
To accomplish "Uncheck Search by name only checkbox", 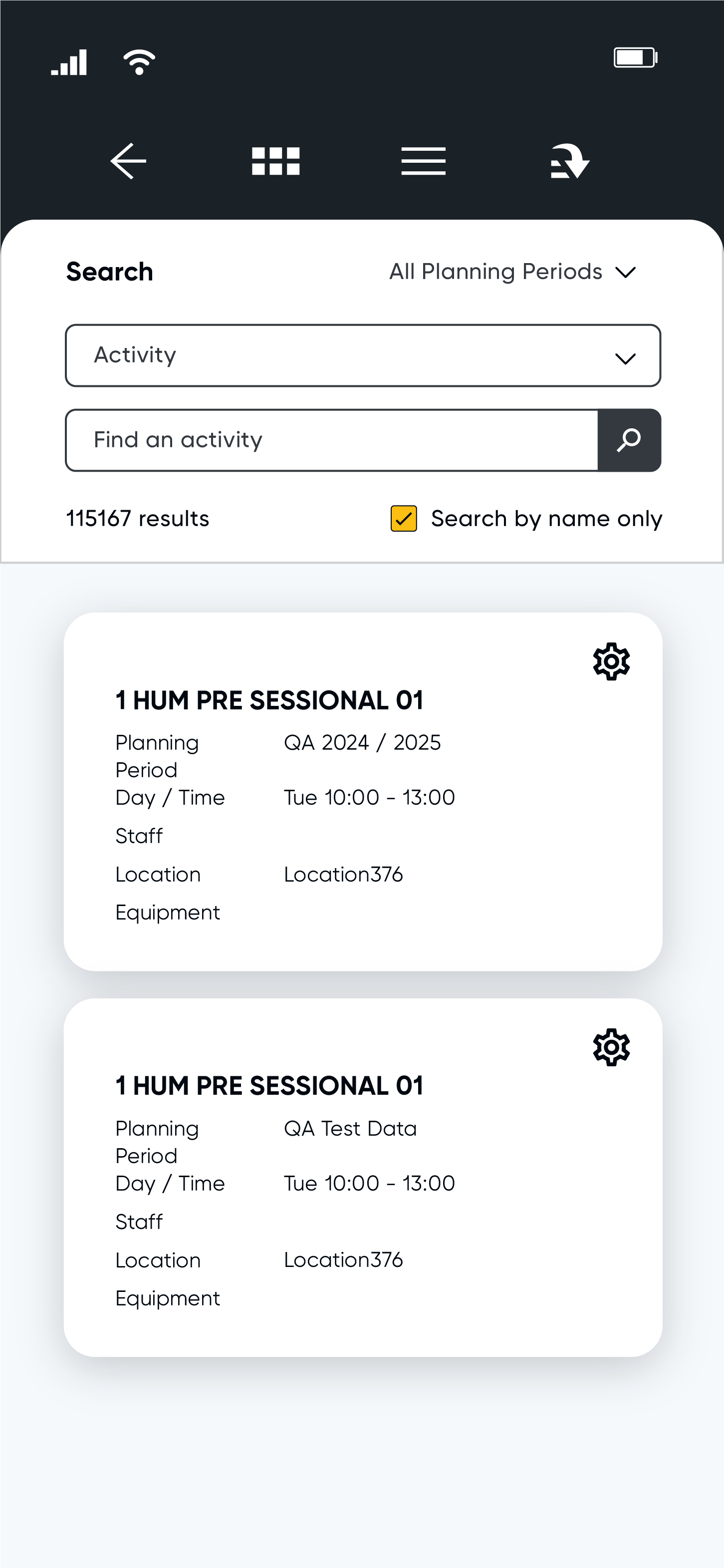I will tap(404, 519).
